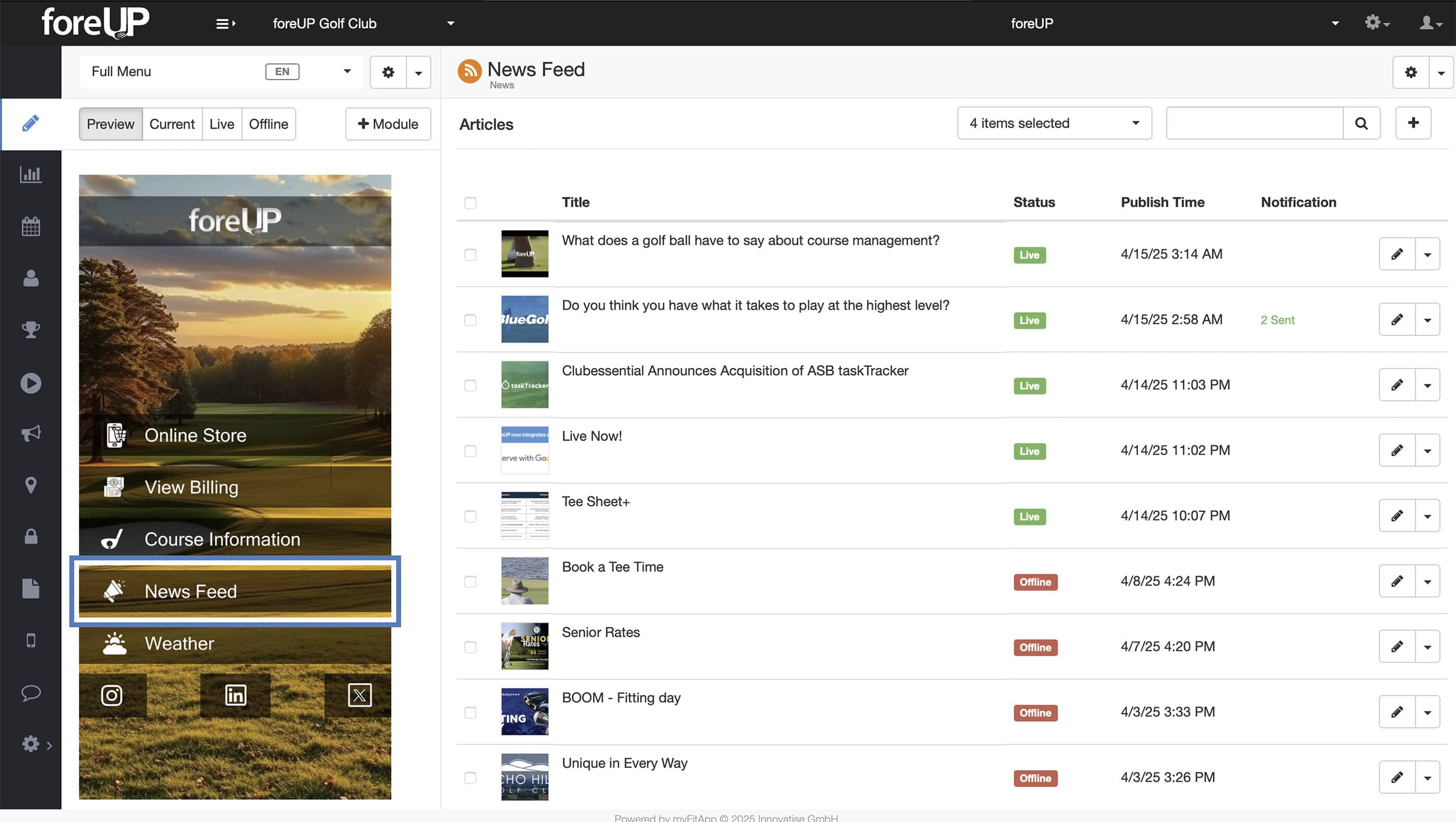Edit the 'What does a golf ball' article

(1397, 254)
